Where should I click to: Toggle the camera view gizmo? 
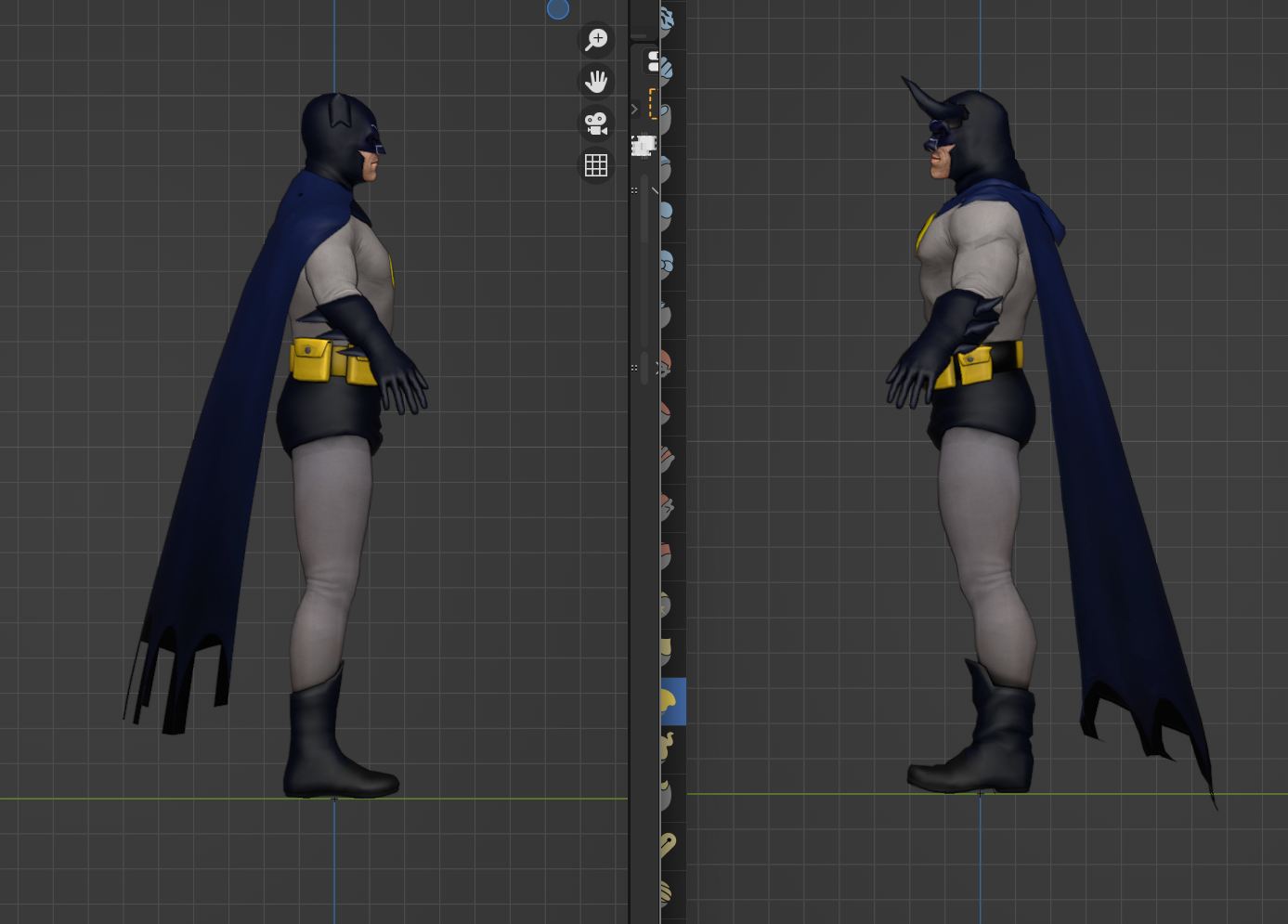(596, 123)
